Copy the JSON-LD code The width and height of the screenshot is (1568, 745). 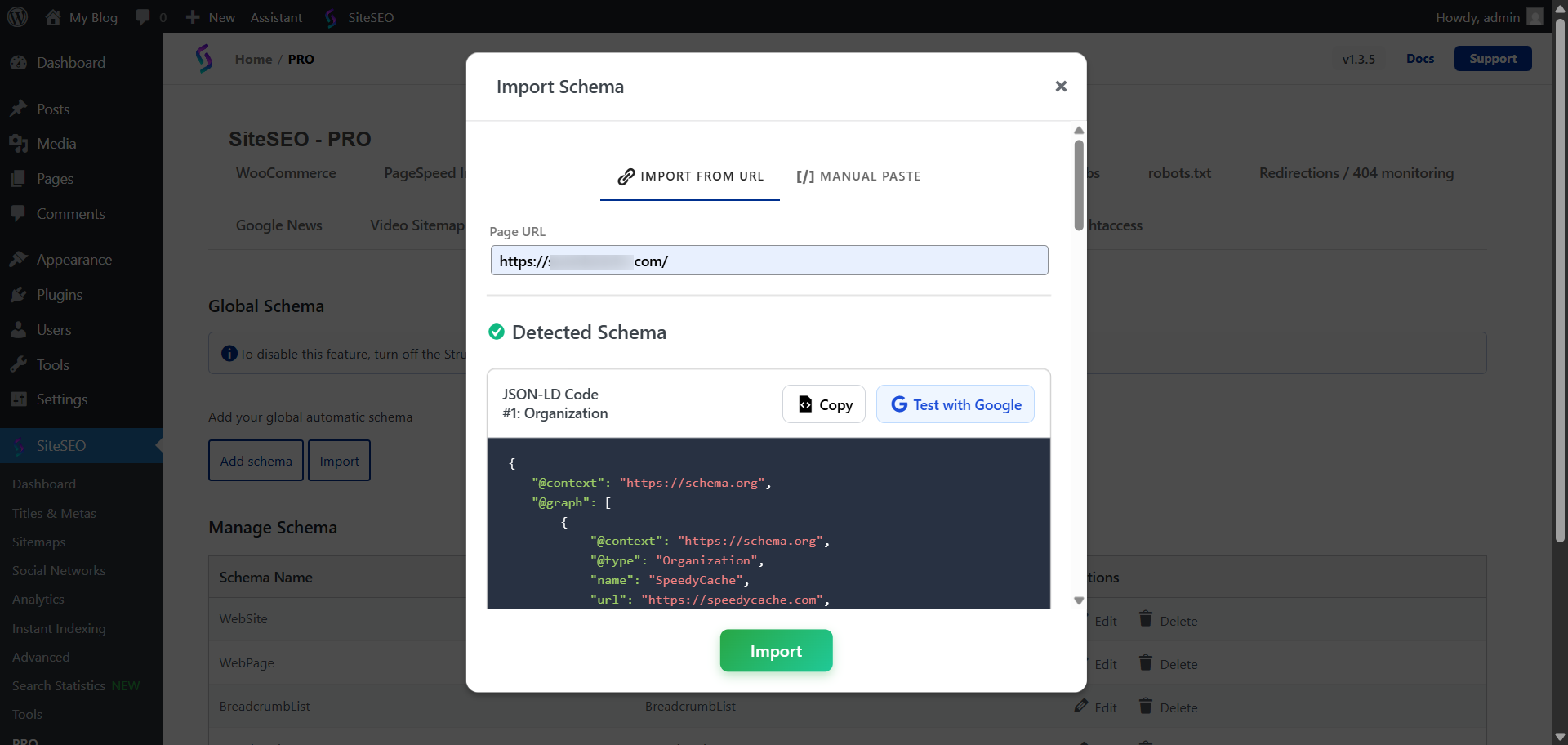click(x=824, y=404)
